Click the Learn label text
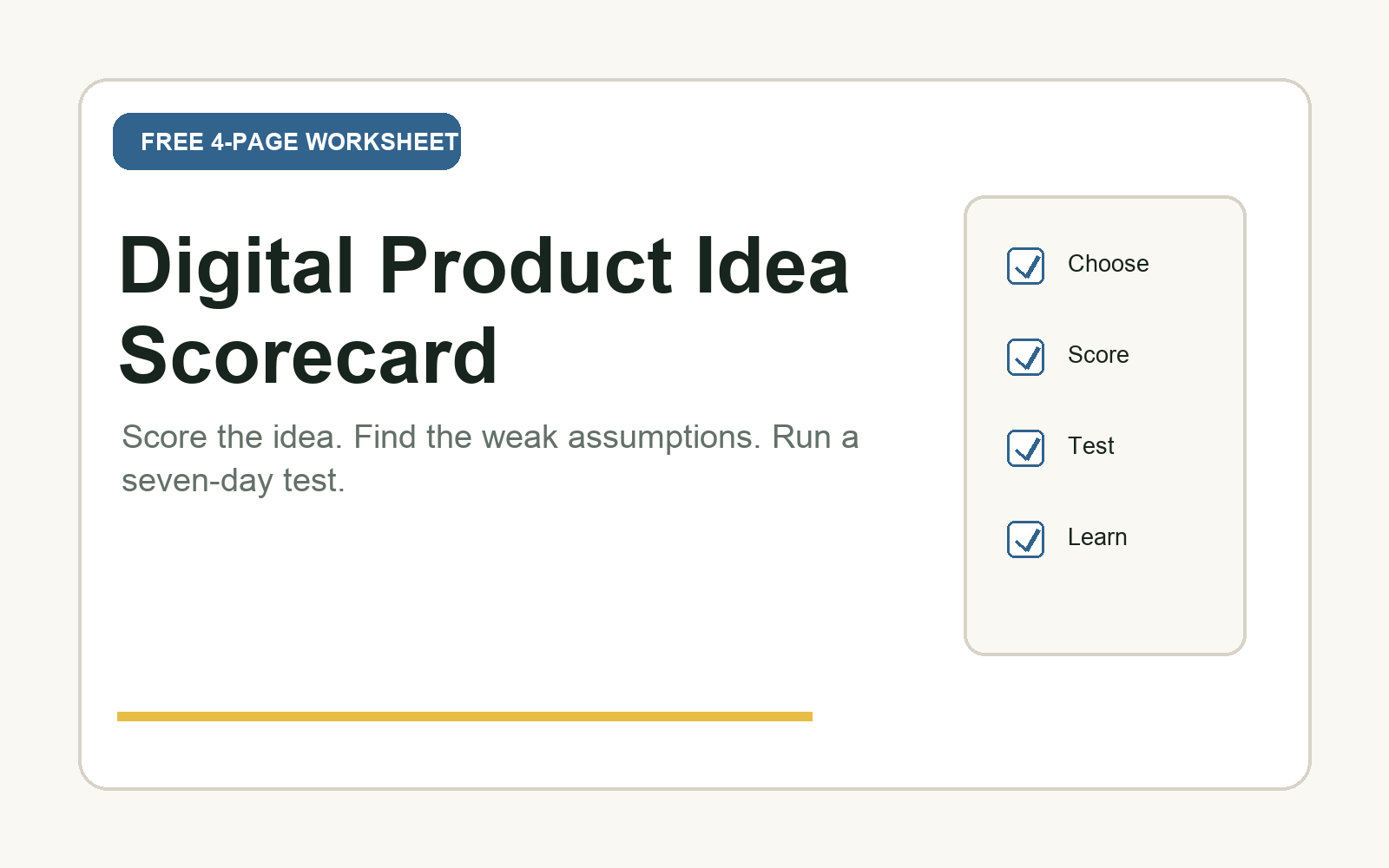Viewport: 1389px width, 868px height. [1097, 537]
